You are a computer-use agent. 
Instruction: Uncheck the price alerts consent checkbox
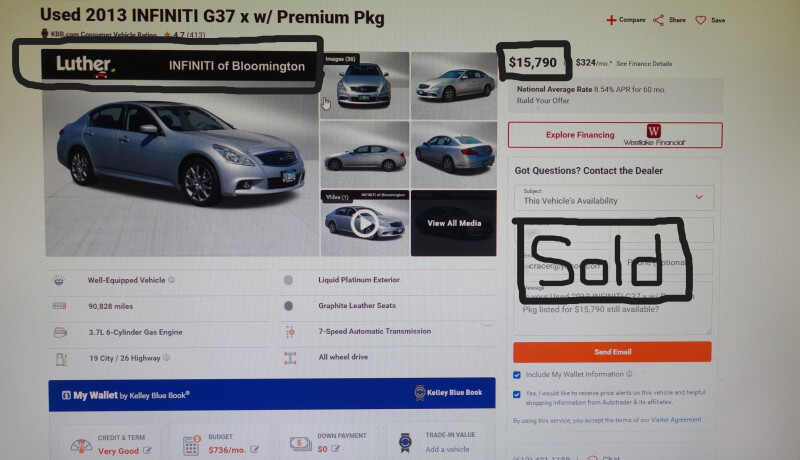pos(516,394)
